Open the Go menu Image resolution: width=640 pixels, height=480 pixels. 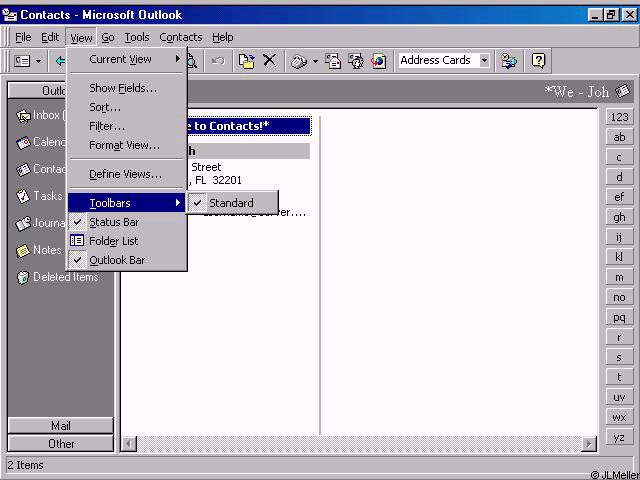[108, 37]
